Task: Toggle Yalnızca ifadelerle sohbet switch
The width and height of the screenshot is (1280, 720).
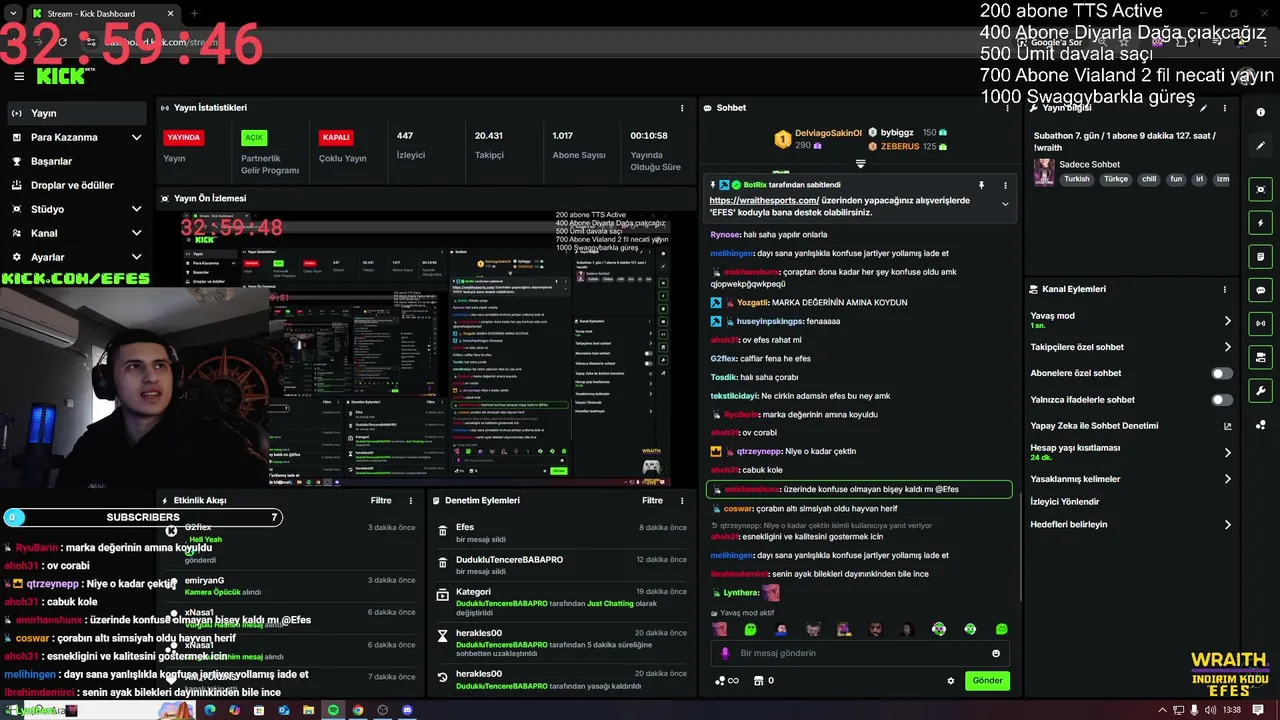Action: point(1222,399)
